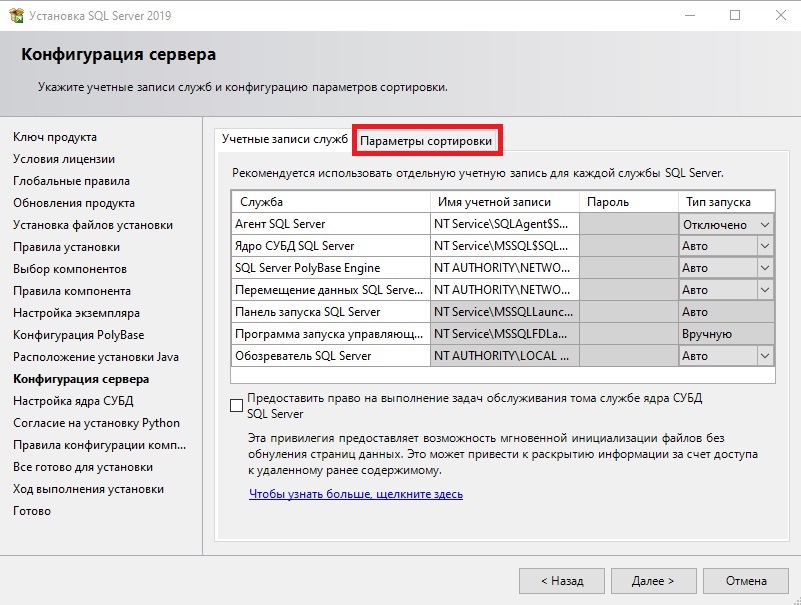Click the Вручную startup type cell
Viewport: 801px width, 605px height.
726,334
